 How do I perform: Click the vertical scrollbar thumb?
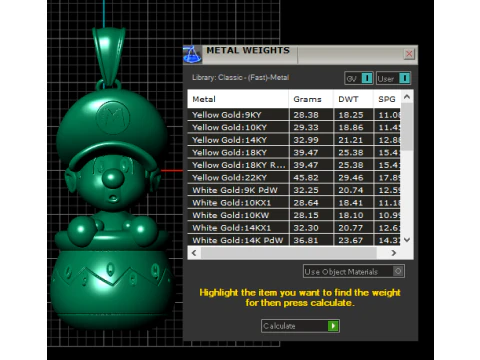[407, 127]
